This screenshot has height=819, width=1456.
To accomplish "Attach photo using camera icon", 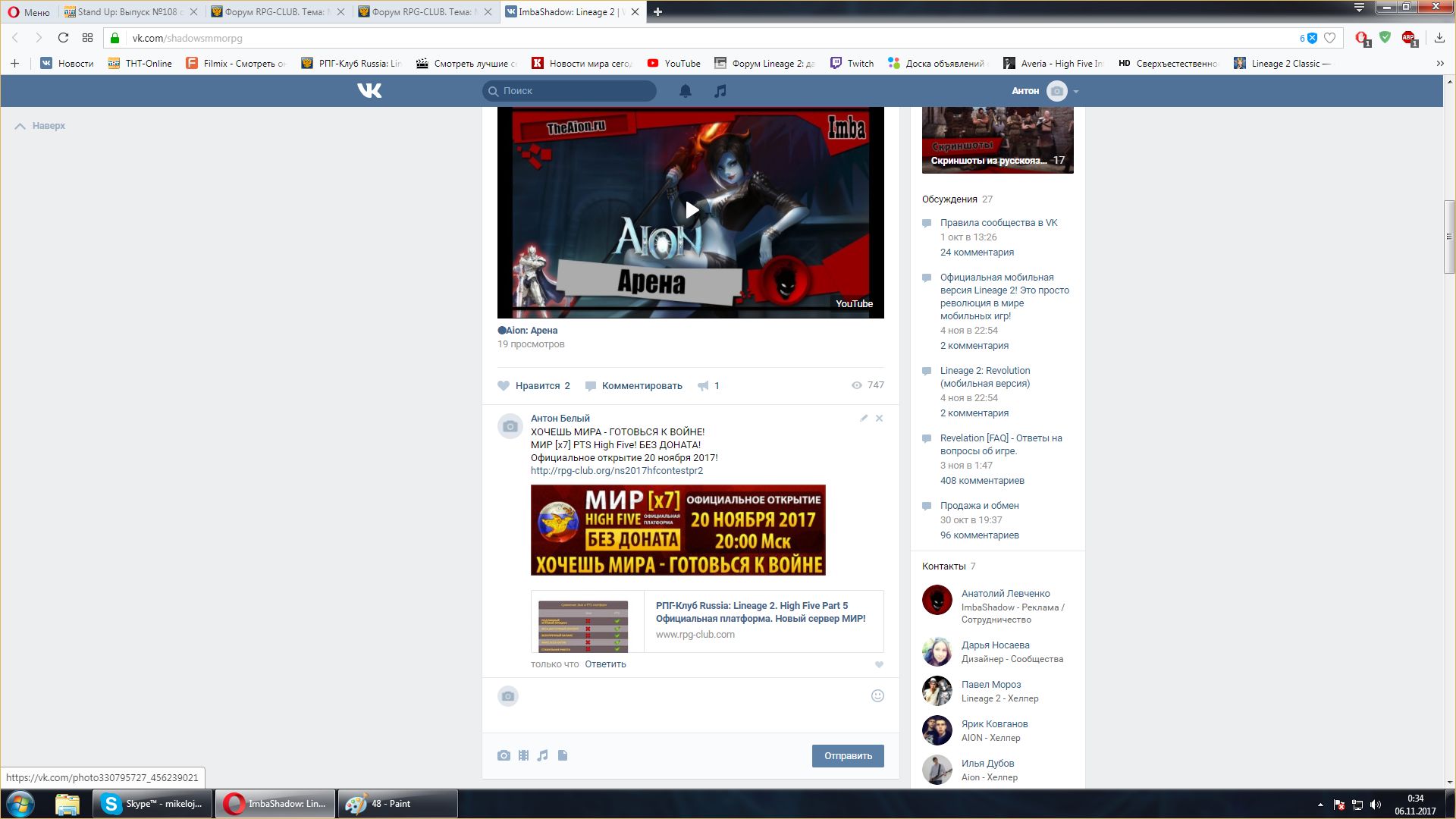I will pos(504,755).
